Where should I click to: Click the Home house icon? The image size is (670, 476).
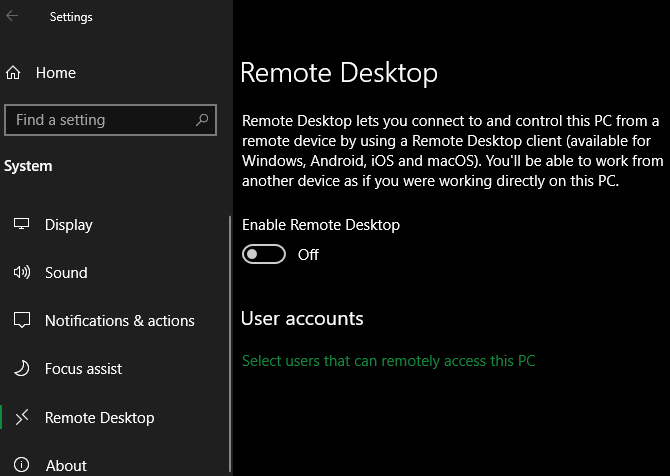point(14,73)
